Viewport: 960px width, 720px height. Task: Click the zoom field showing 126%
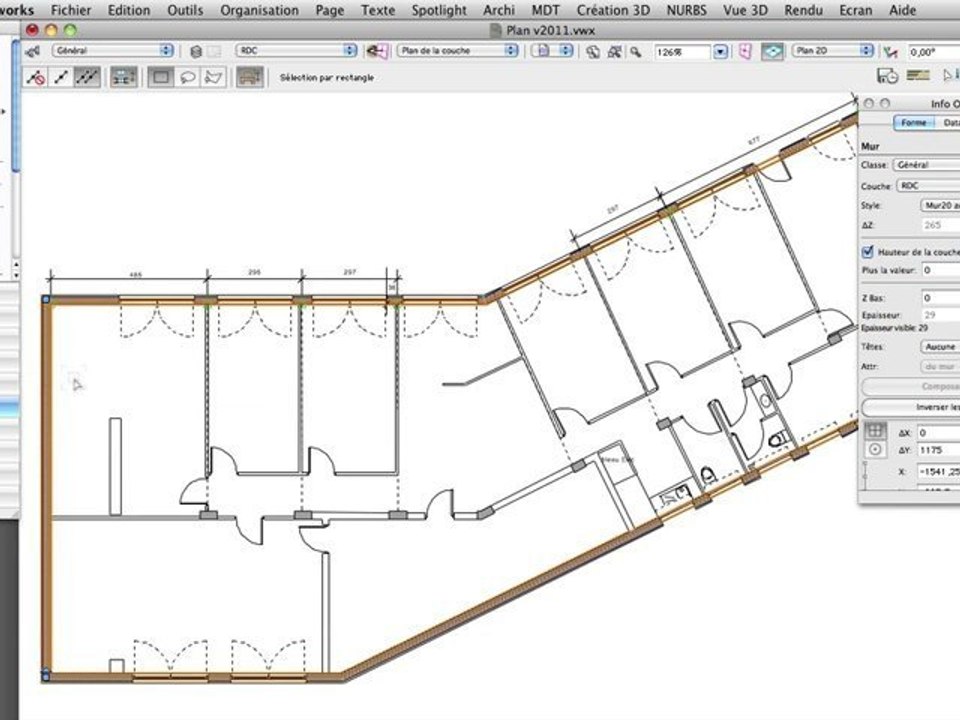coord(682,52)
